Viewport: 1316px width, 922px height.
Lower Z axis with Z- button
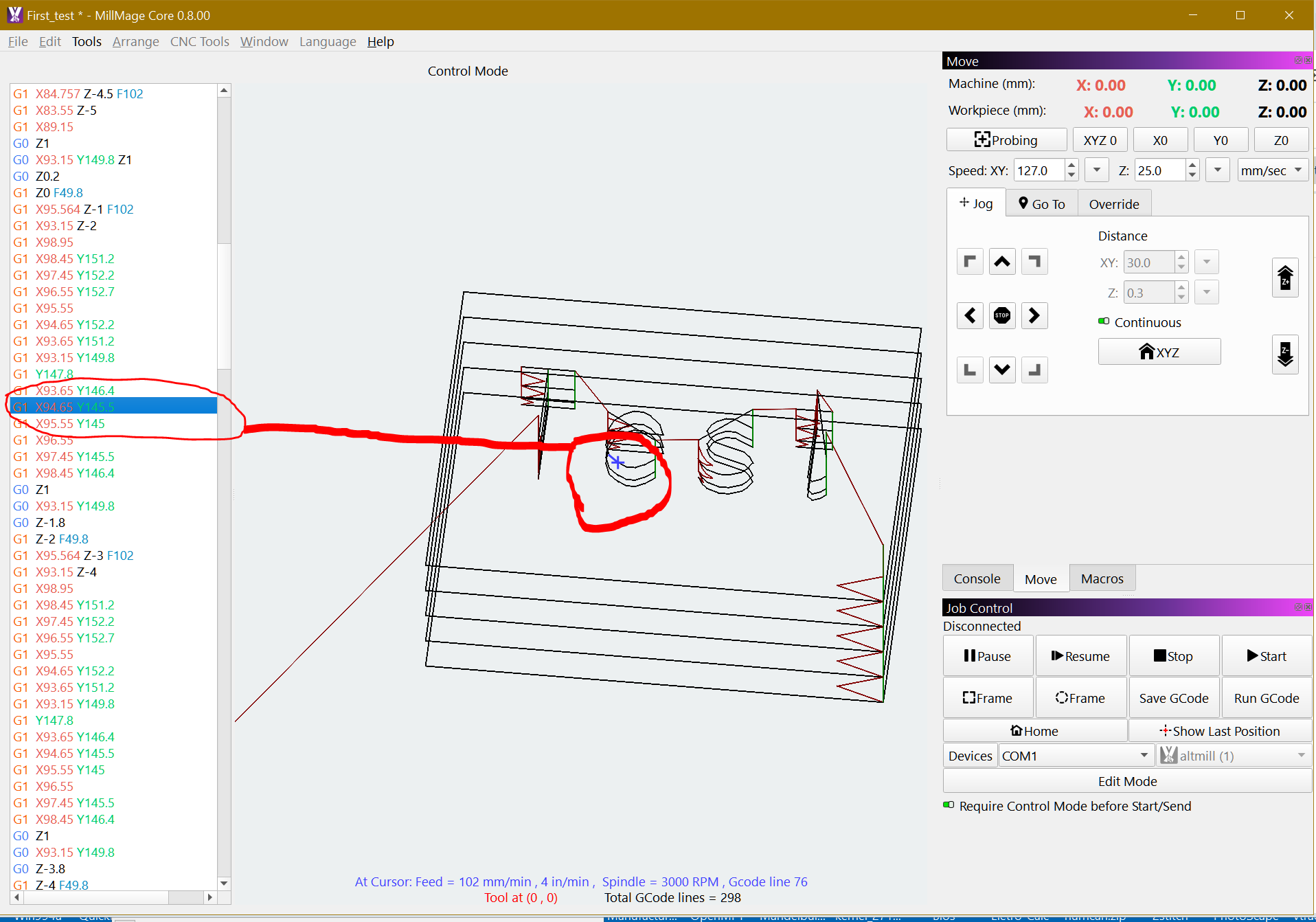pos(1284,355)
